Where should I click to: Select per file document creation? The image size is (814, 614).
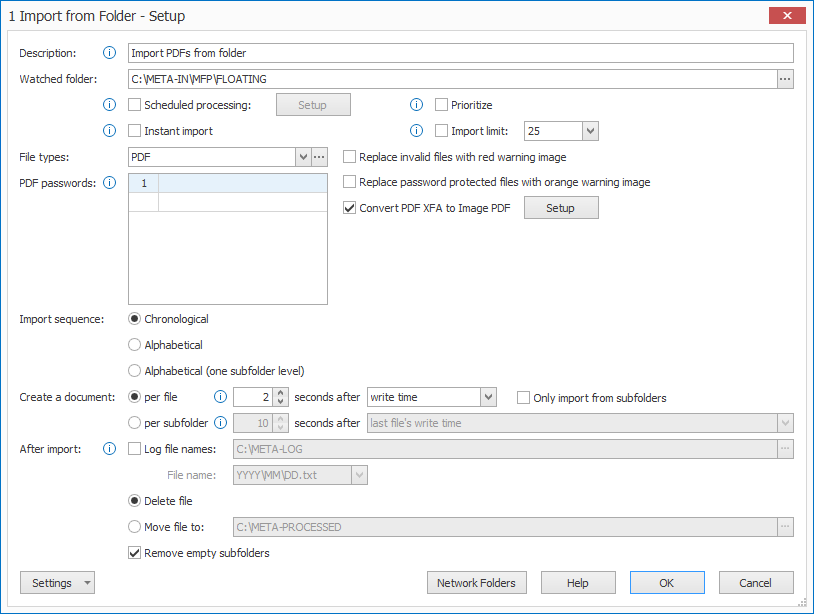[134, 397]
